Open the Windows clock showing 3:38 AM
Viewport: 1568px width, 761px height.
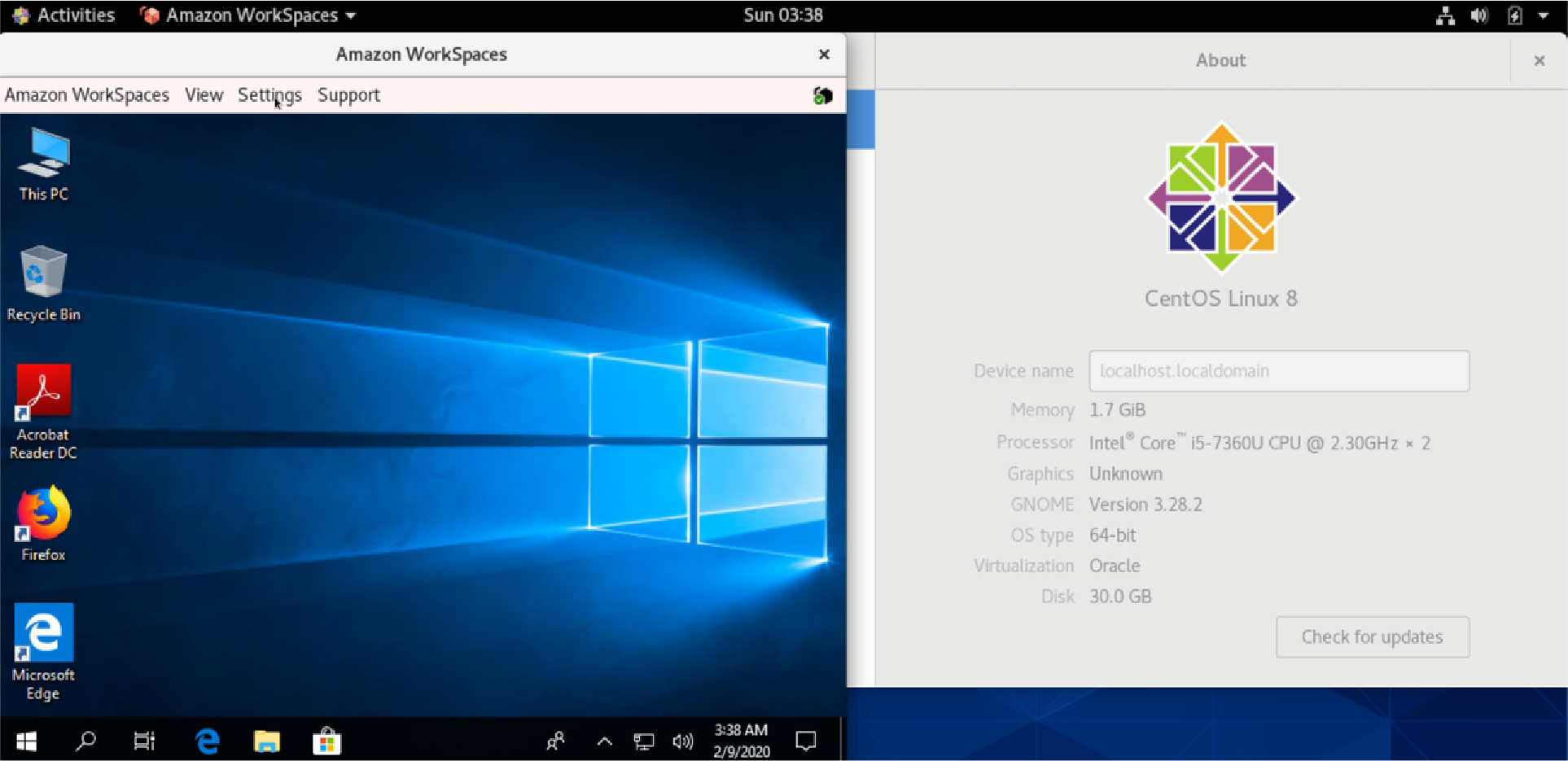[741, 741]
